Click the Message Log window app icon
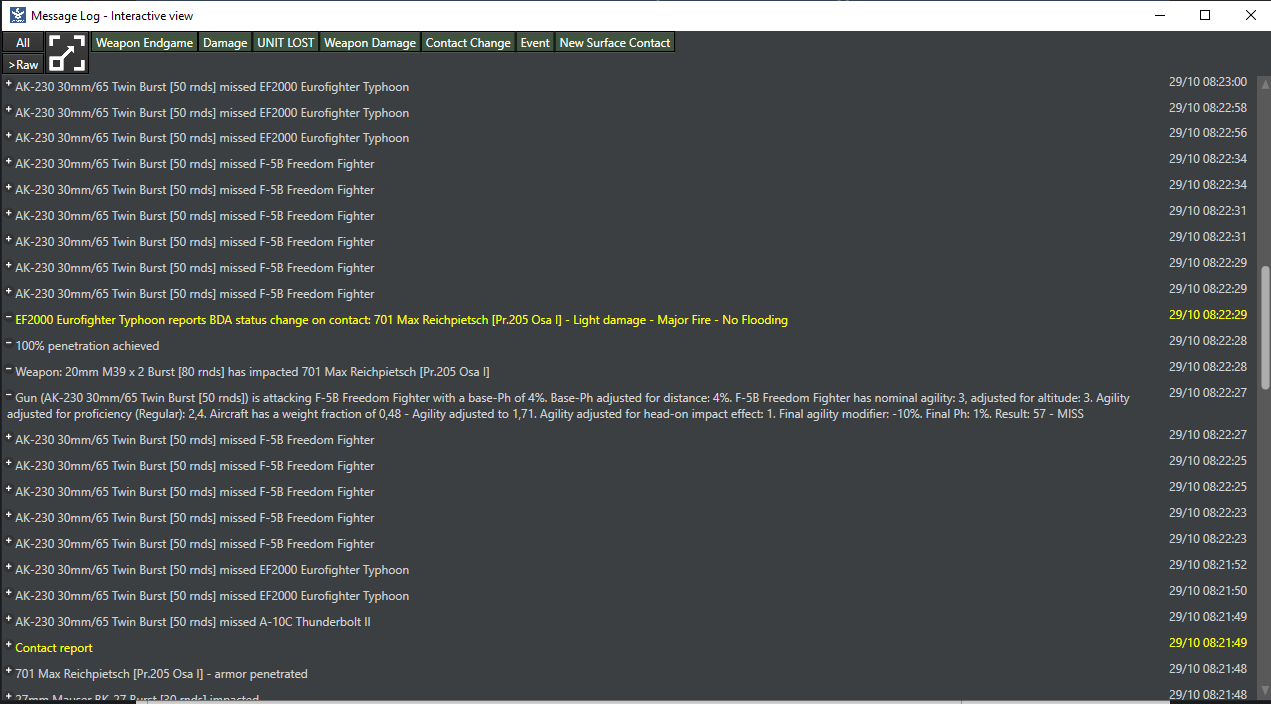Screen dimensions: 1271x704 [x=17, y=15]
